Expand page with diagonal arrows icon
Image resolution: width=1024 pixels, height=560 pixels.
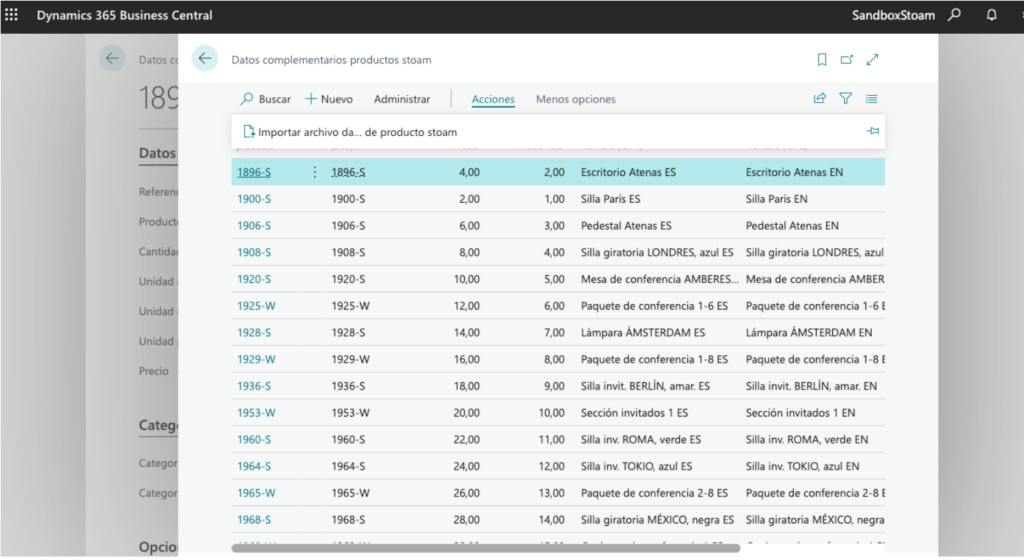(872, 59)
